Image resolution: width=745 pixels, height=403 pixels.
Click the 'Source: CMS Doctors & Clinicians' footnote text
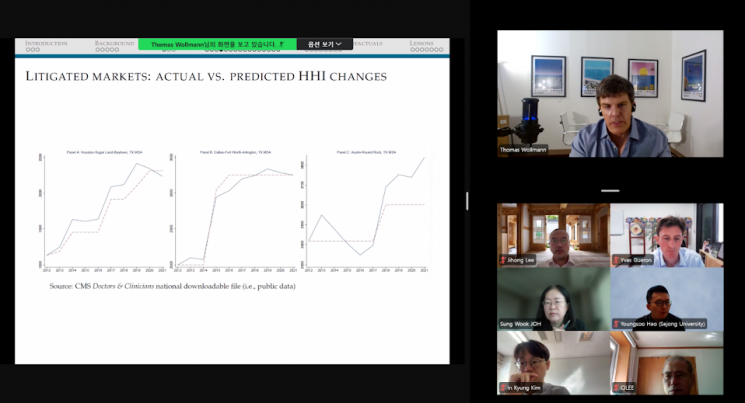172,286
